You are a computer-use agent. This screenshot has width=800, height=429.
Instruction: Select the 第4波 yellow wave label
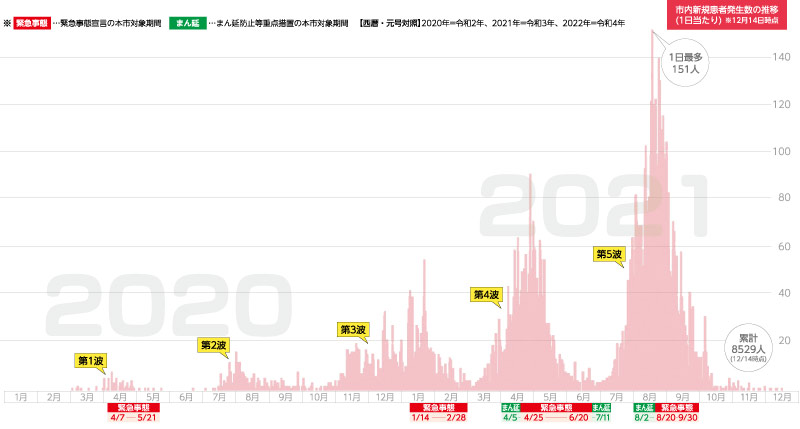485,294
